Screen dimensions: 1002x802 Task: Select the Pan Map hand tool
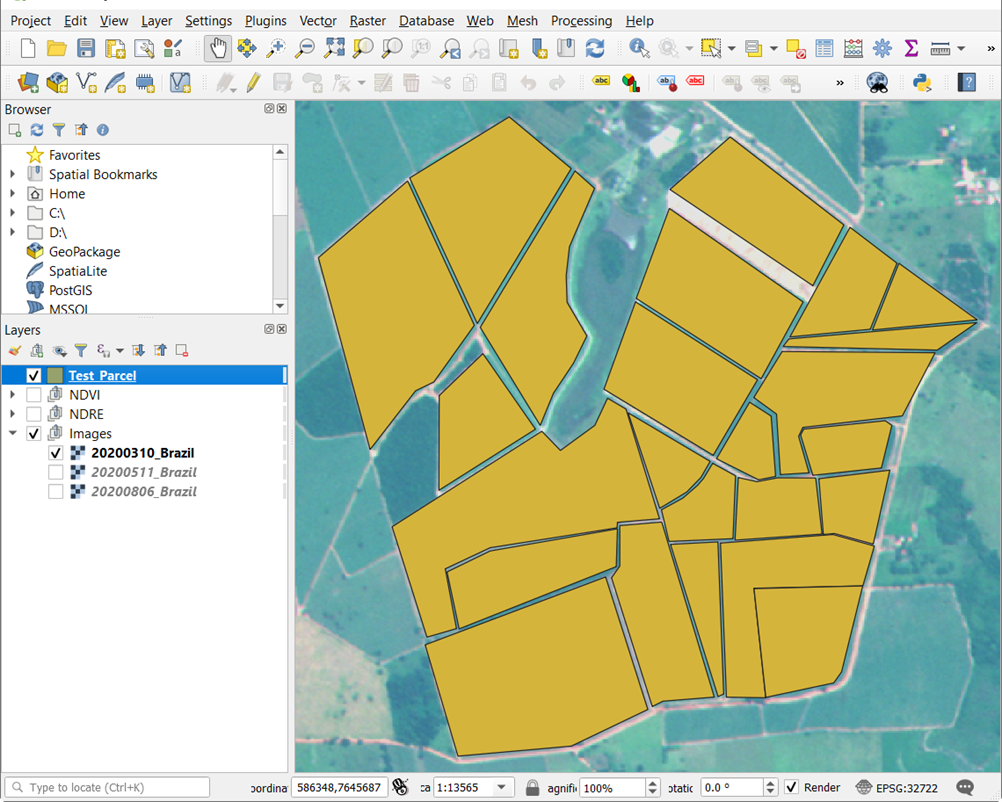click(217, 48)
